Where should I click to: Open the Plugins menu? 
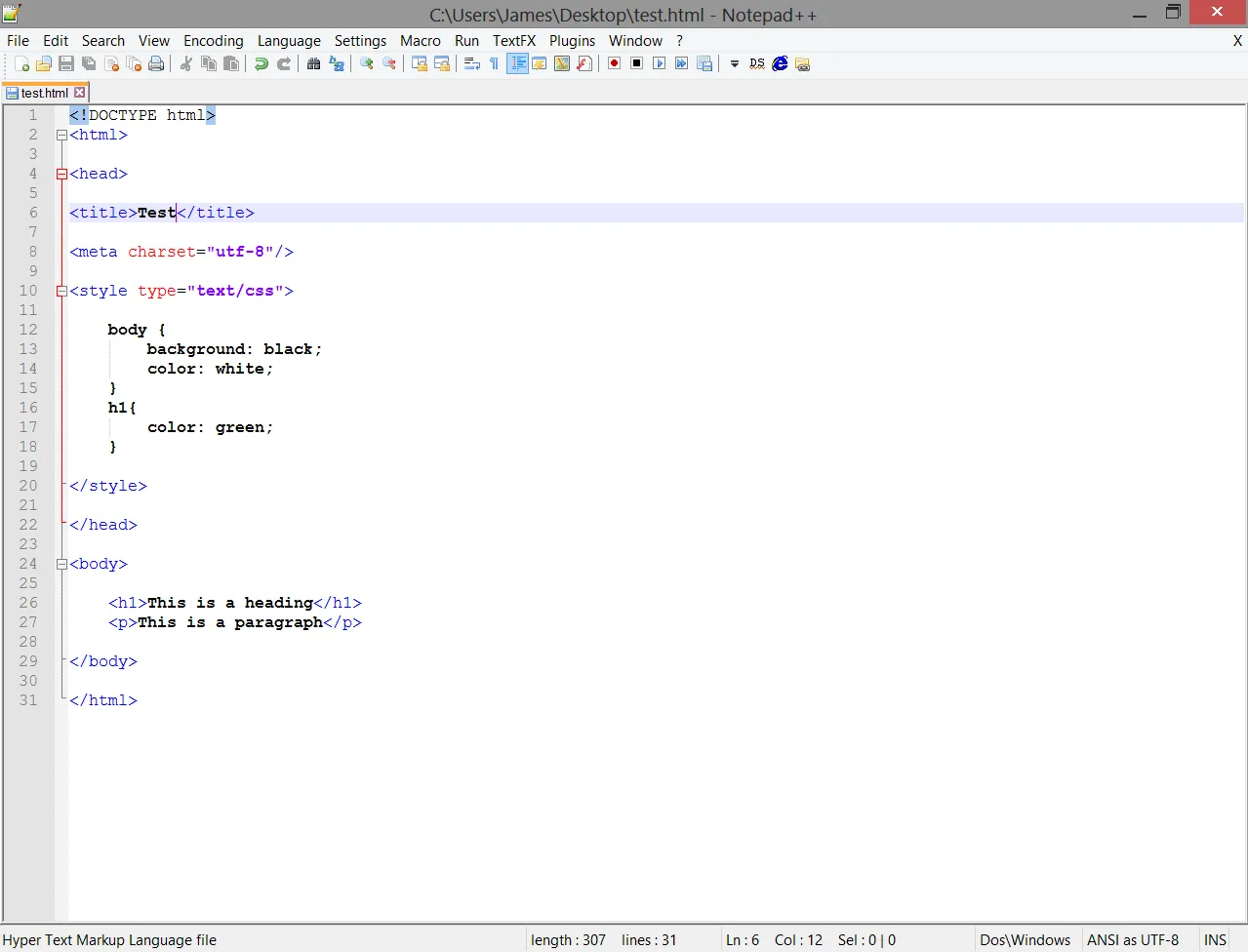point(572,41)
